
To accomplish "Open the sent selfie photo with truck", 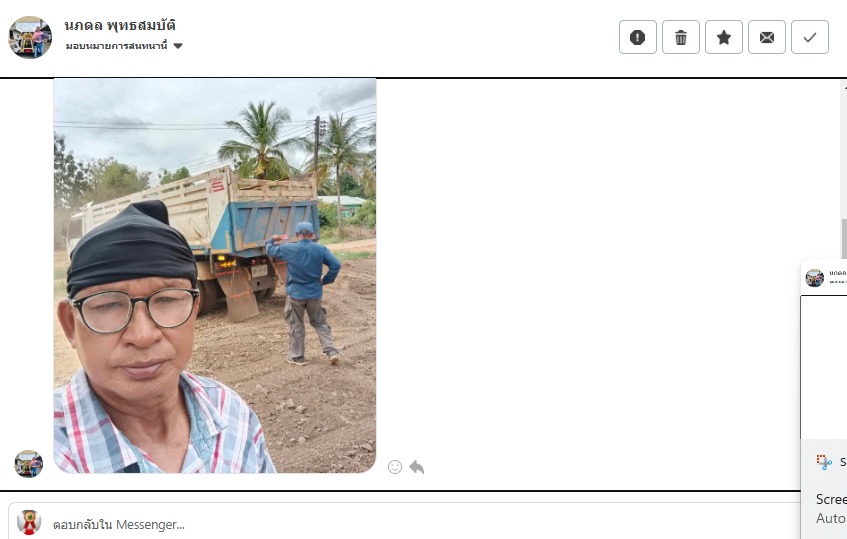I will point(215,276).
